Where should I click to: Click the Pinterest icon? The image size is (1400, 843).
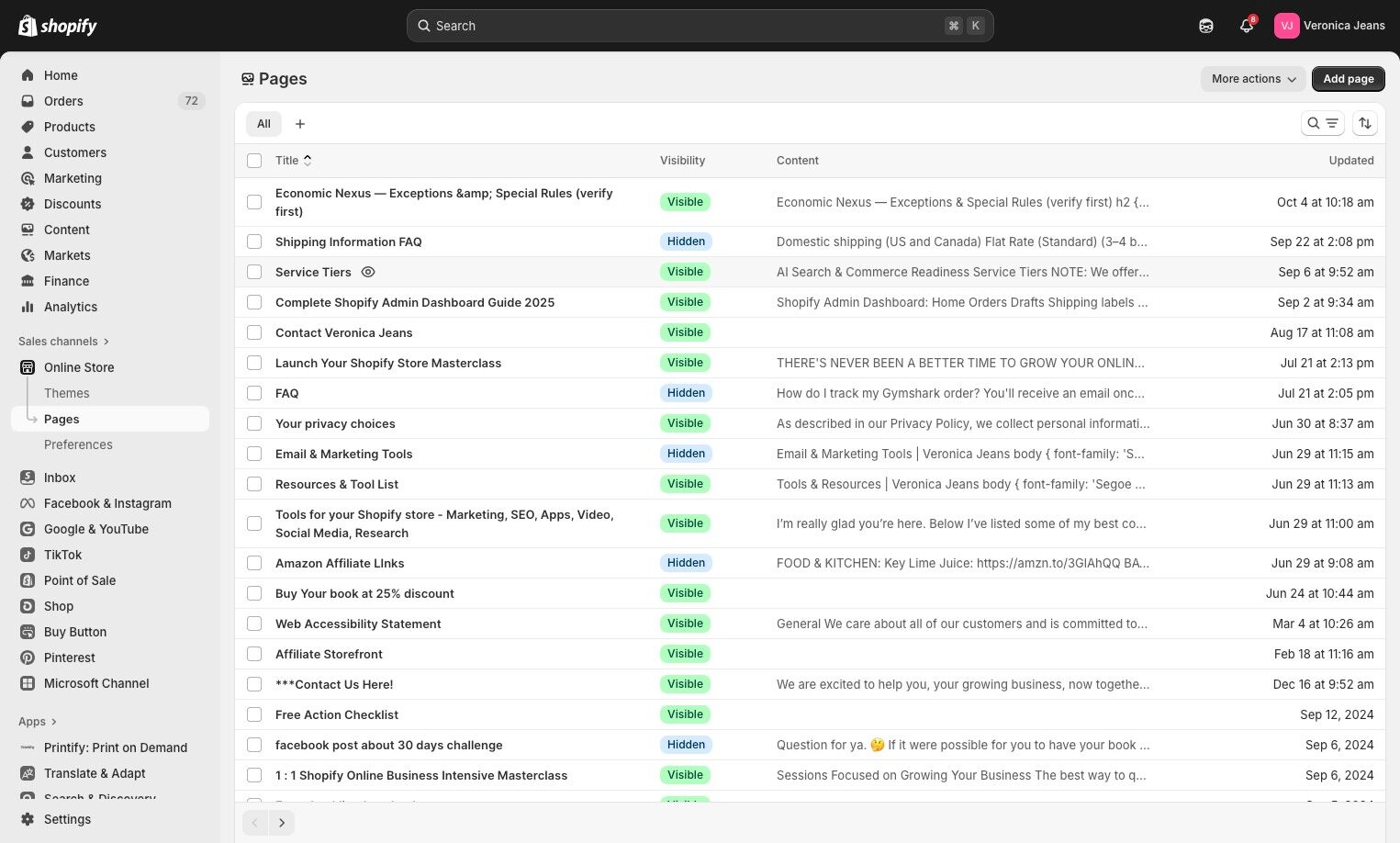coord(28,658)
